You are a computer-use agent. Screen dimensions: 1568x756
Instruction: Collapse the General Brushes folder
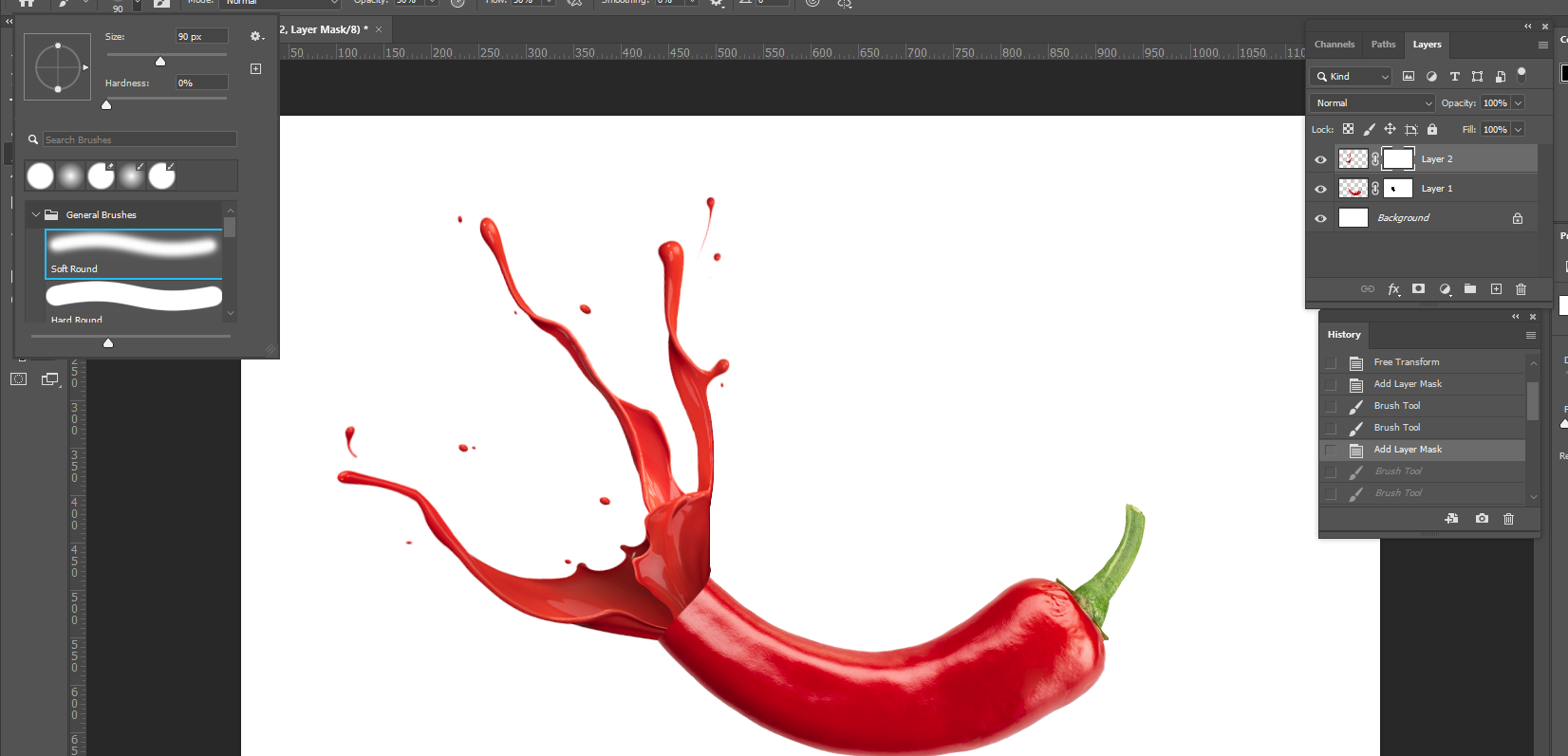pos(36,214)
